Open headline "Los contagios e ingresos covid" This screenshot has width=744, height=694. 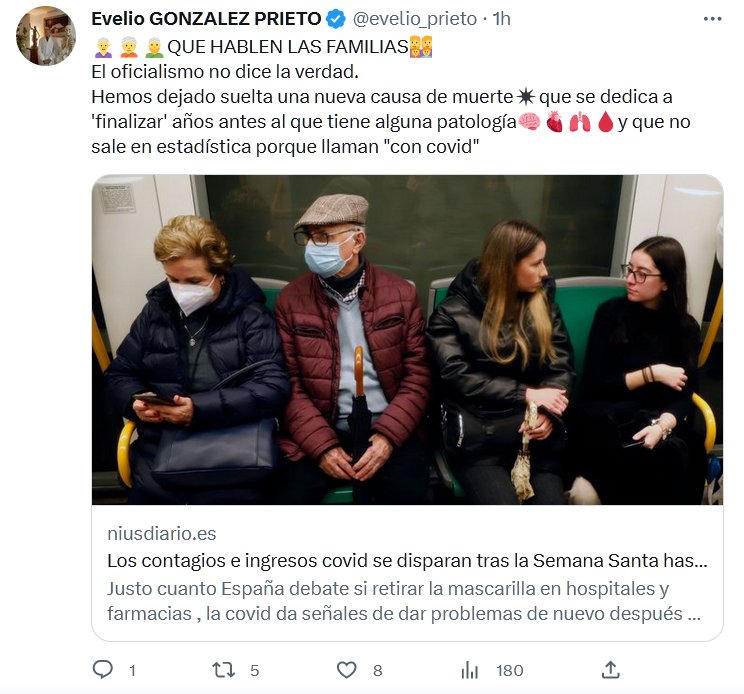(x=407, y=560)
